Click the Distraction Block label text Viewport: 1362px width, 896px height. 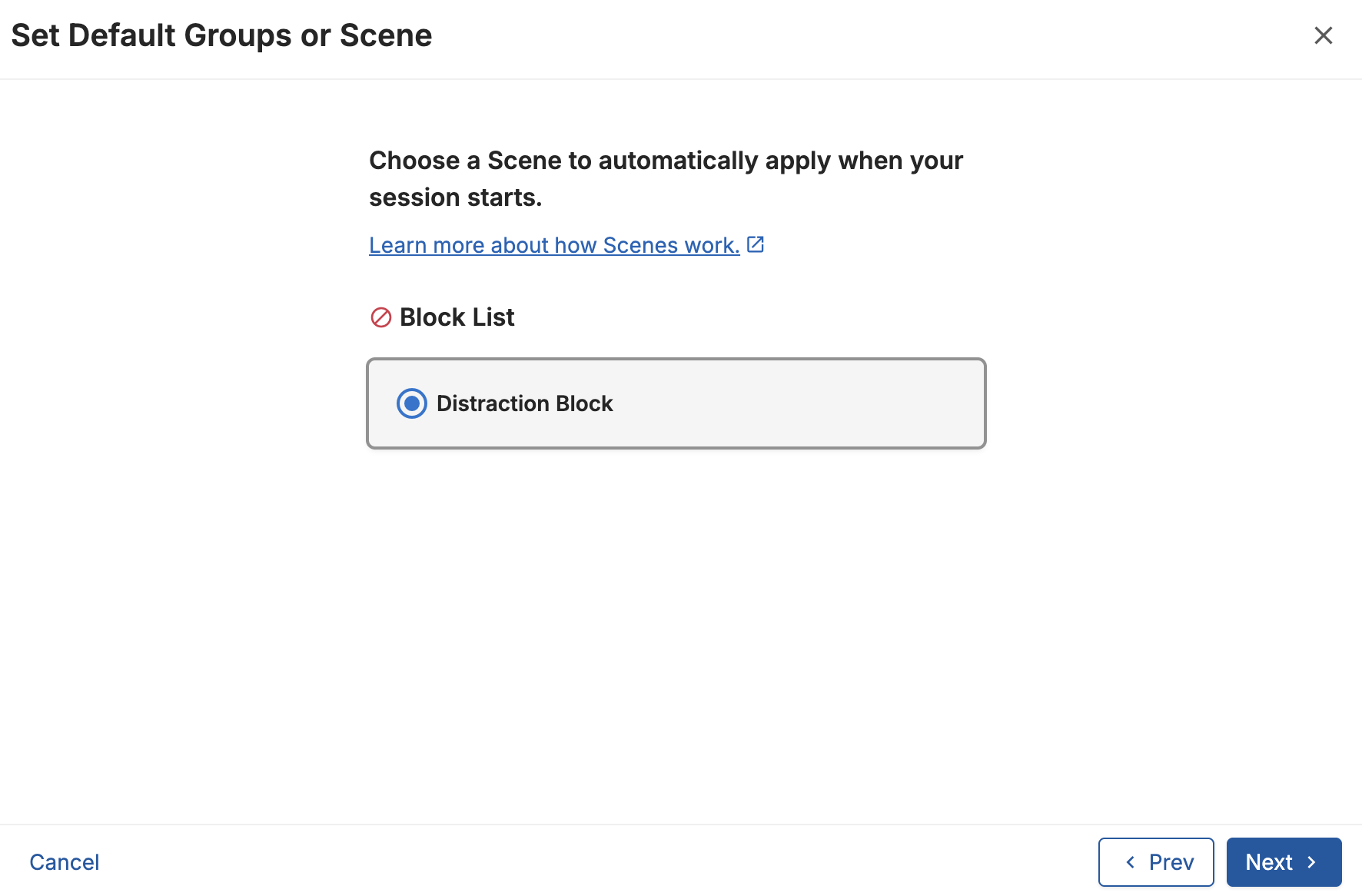(x=524, y=403)
